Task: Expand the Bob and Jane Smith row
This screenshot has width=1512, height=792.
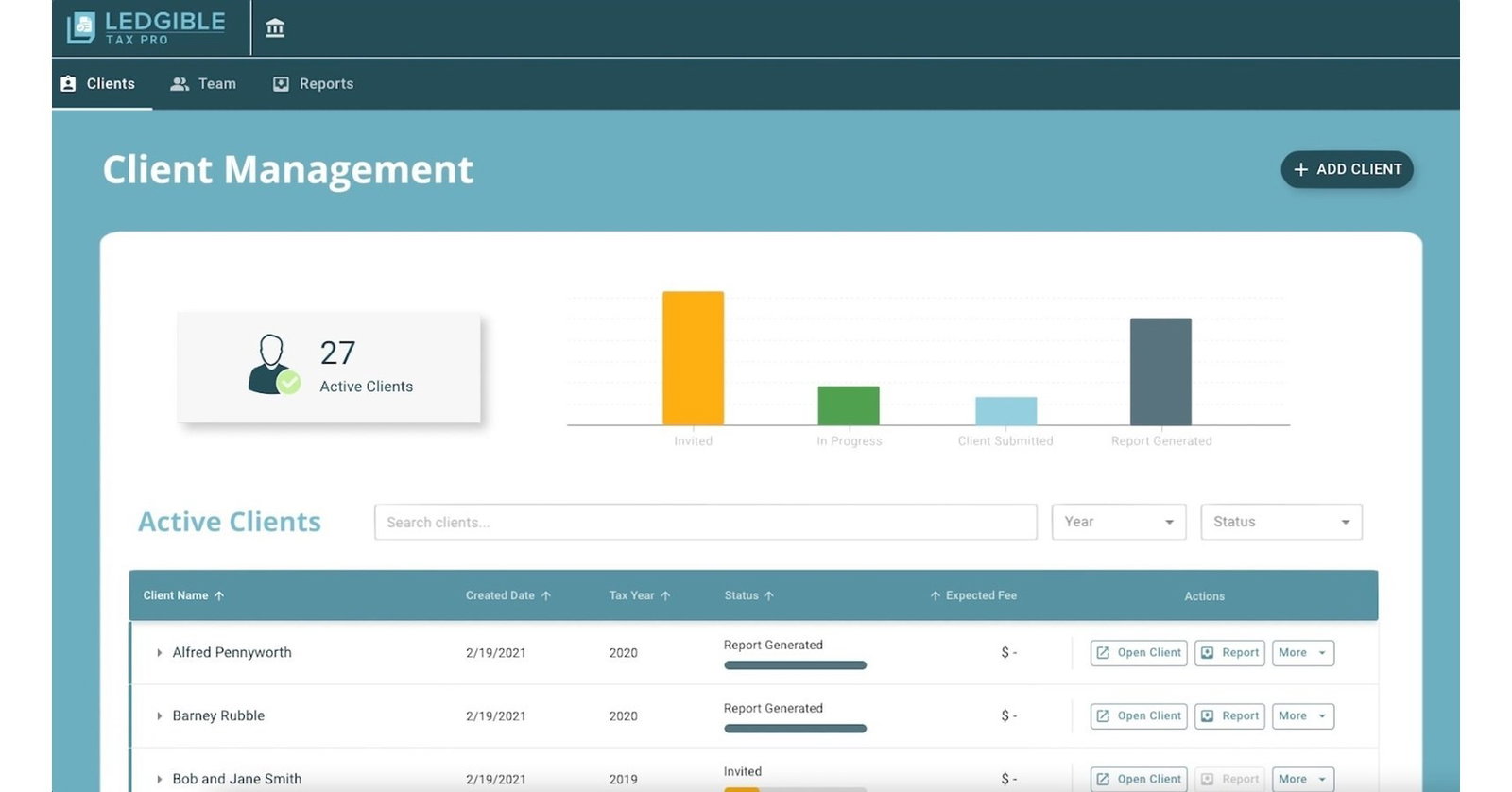Action: (x=159, y=779)
